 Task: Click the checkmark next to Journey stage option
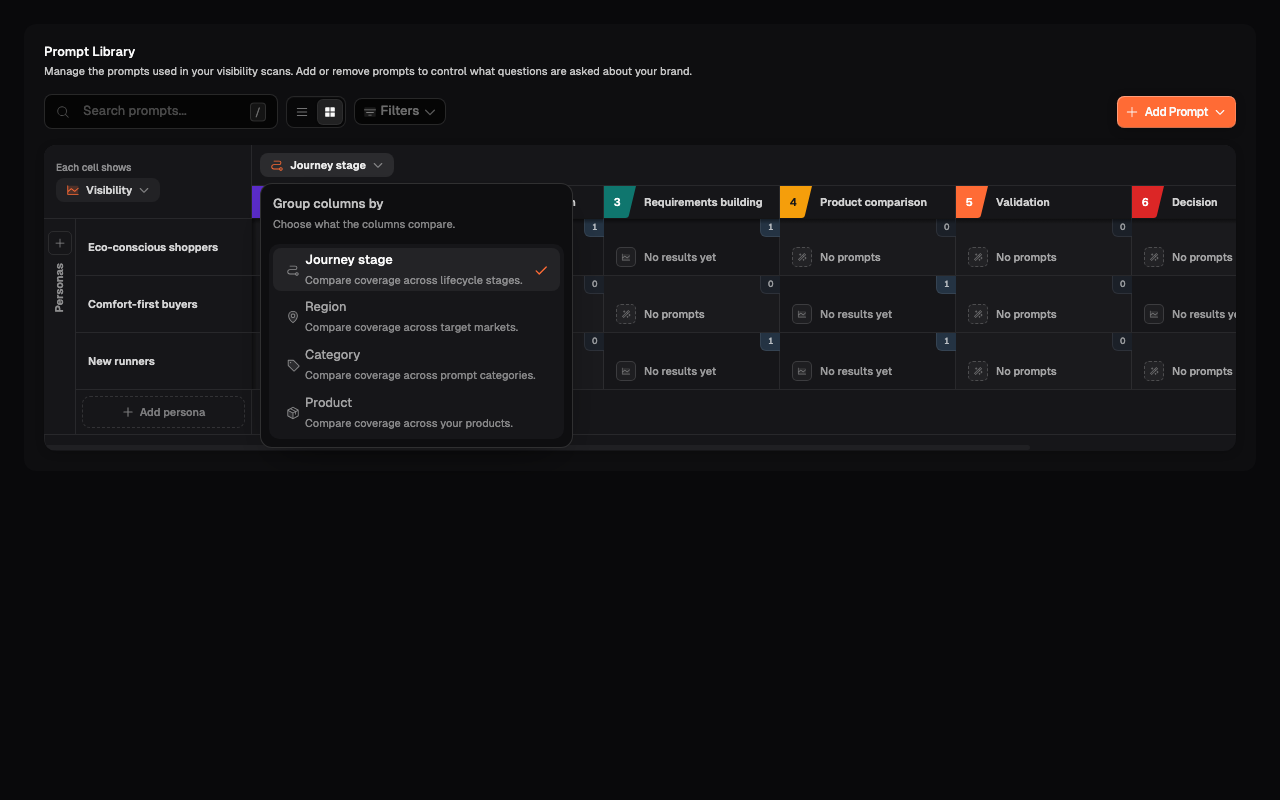(x=541, y=270)
